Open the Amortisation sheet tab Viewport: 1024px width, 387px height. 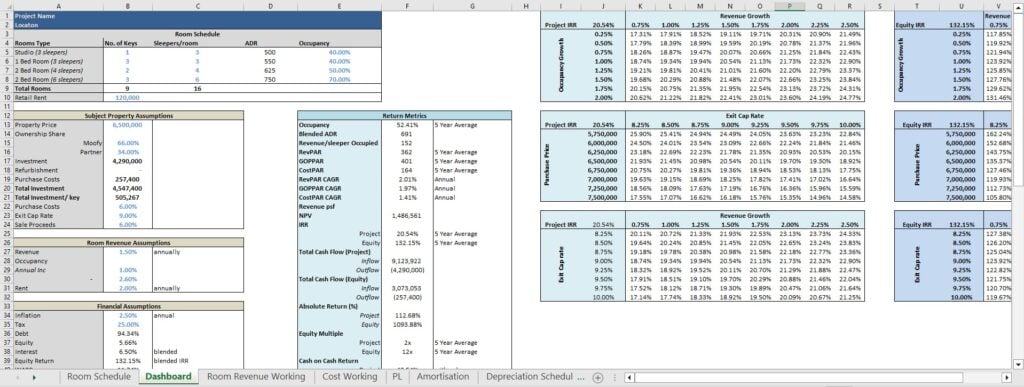443,377
